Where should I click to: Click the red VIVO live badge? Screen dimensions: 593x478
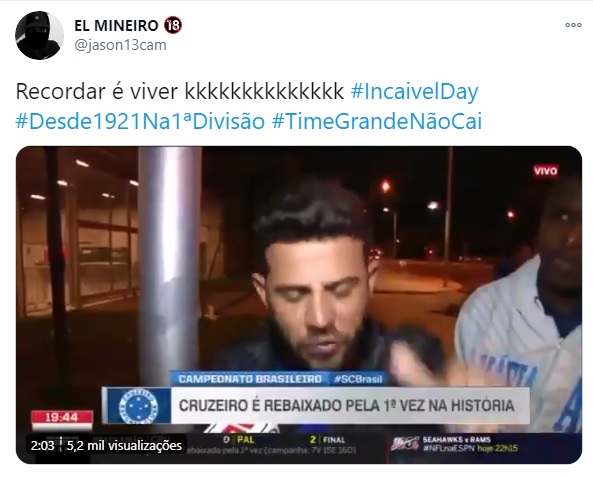tap(545, 171)
